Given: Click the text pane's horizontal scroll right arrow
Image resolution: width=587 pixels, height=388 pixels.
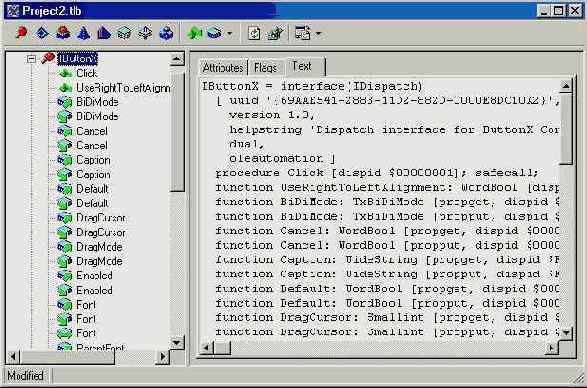Looking at the screenshot, I should pyautogui.click(x=552, y=348).
